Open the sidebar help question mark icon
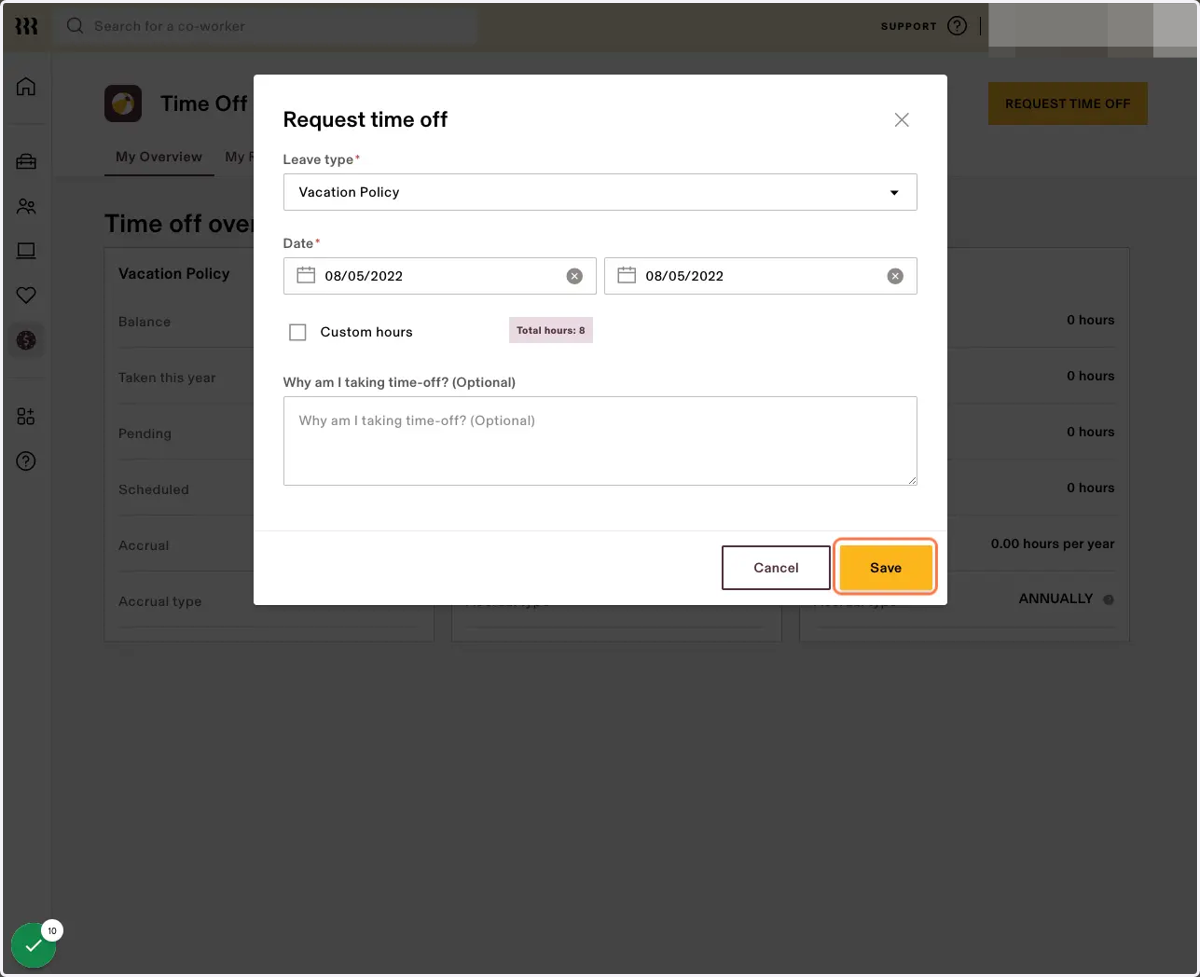 [x=26, y=461]
